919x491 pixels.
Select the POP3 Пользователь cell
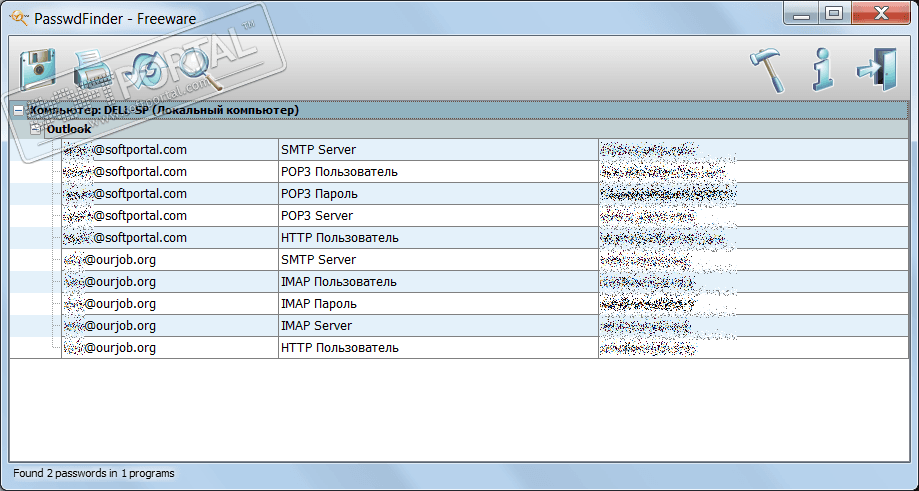tap(438, 172)
